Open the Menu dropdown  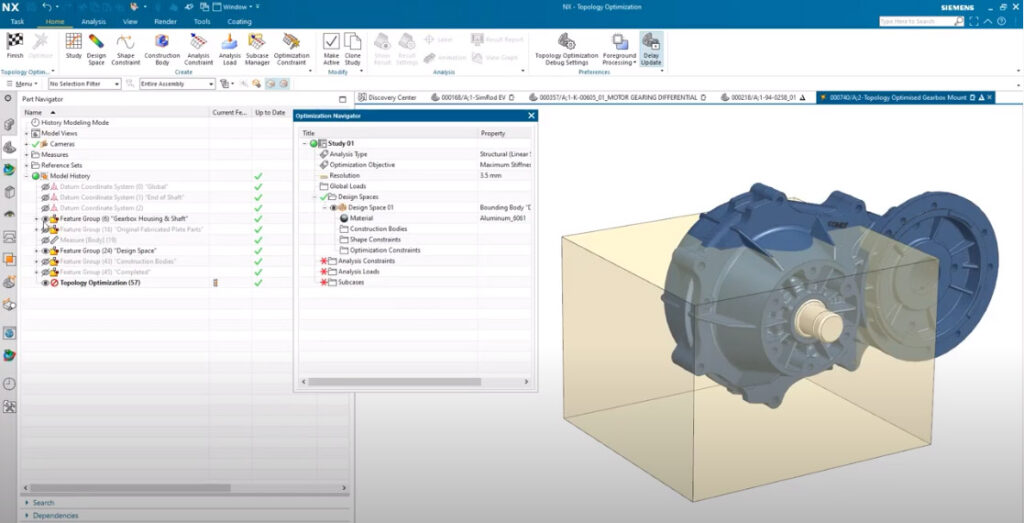[23, 84]
